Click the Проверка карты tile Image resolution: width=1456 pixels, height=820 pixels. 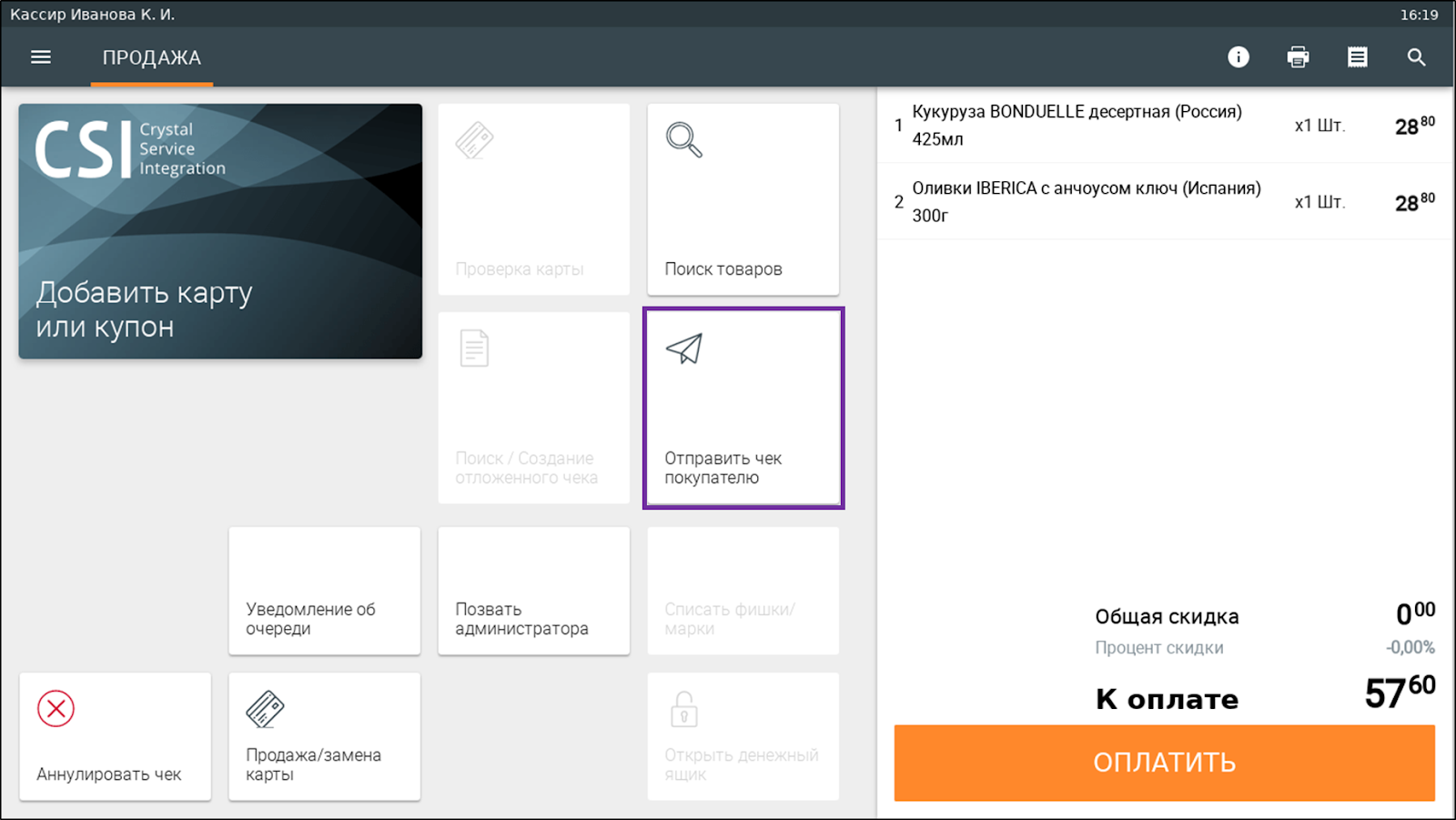pos(534,199)
